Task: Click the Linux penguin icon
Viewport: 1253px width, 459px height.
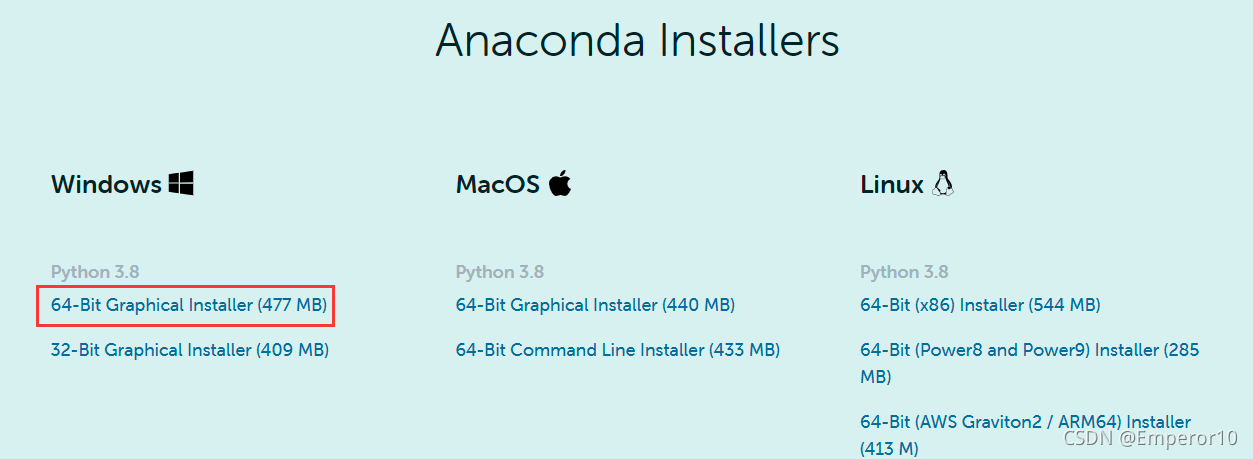Action: pos(943,183)
